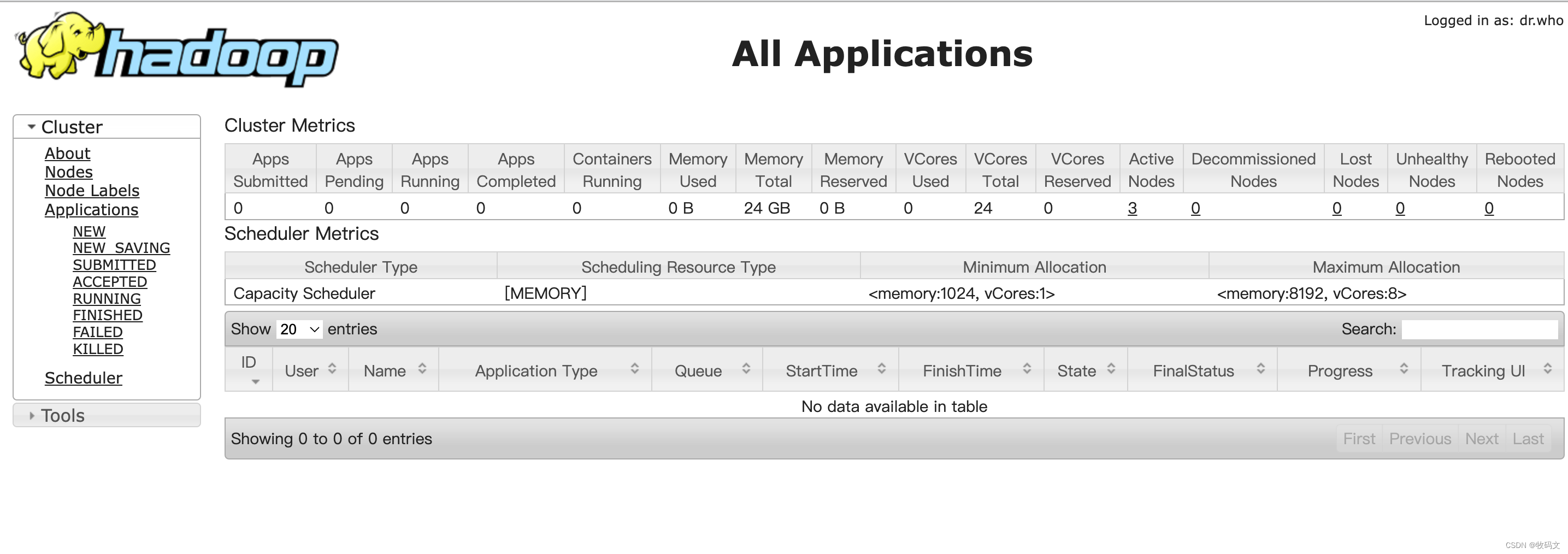Image resolution: width=1568 pixels, height=554 pixels.
Task: Click maximum allocation <memory:8192, vCores:8>
Action: [x=1312, y=293]
